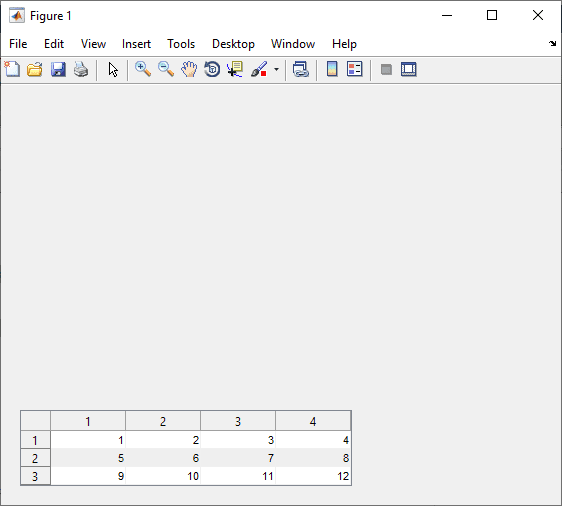Click column header 3 in table
Screen dimensions: 562x506
pos(238,421)
